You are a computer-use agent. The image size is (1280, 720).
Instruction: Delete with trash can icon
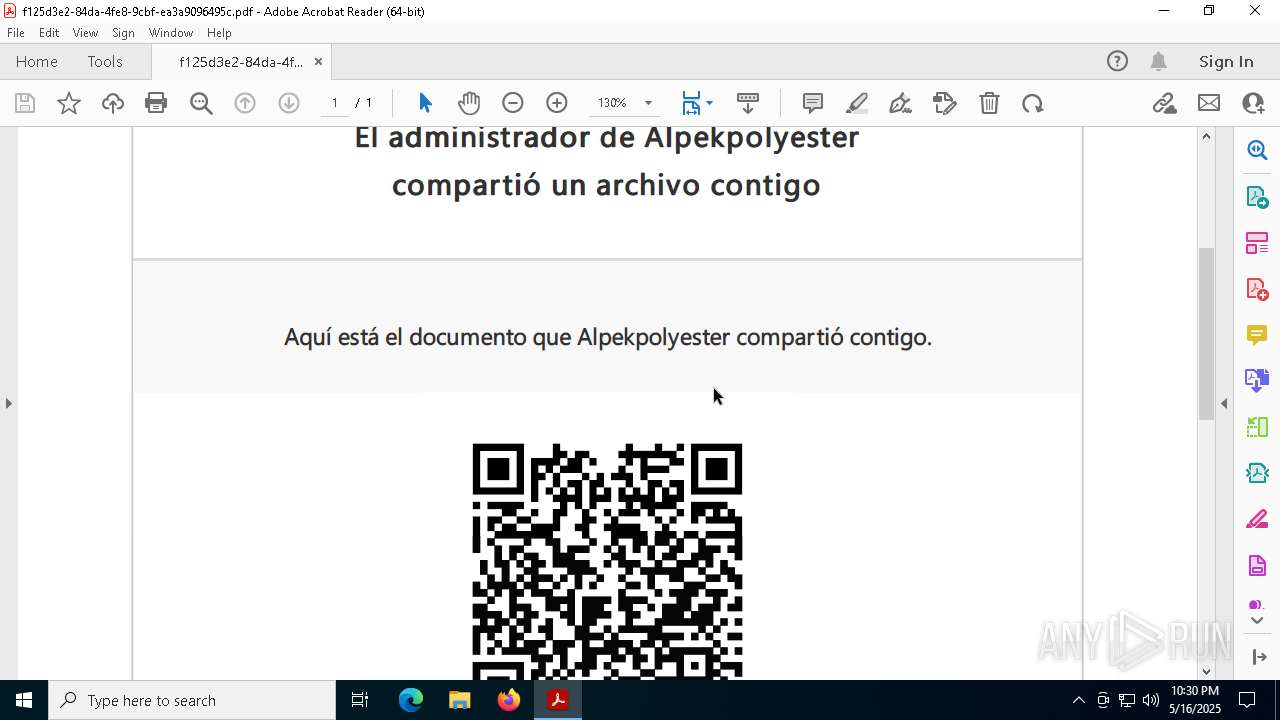point(989,103)
